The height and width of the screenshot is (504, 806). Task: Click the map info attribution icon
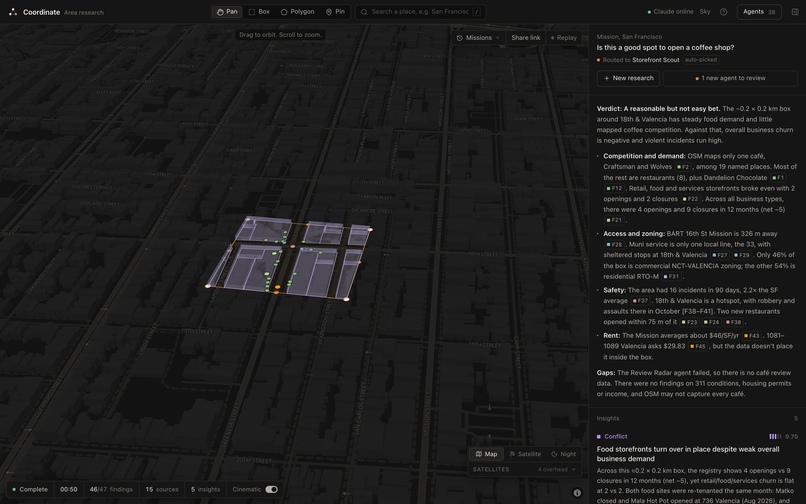(577, 493)
